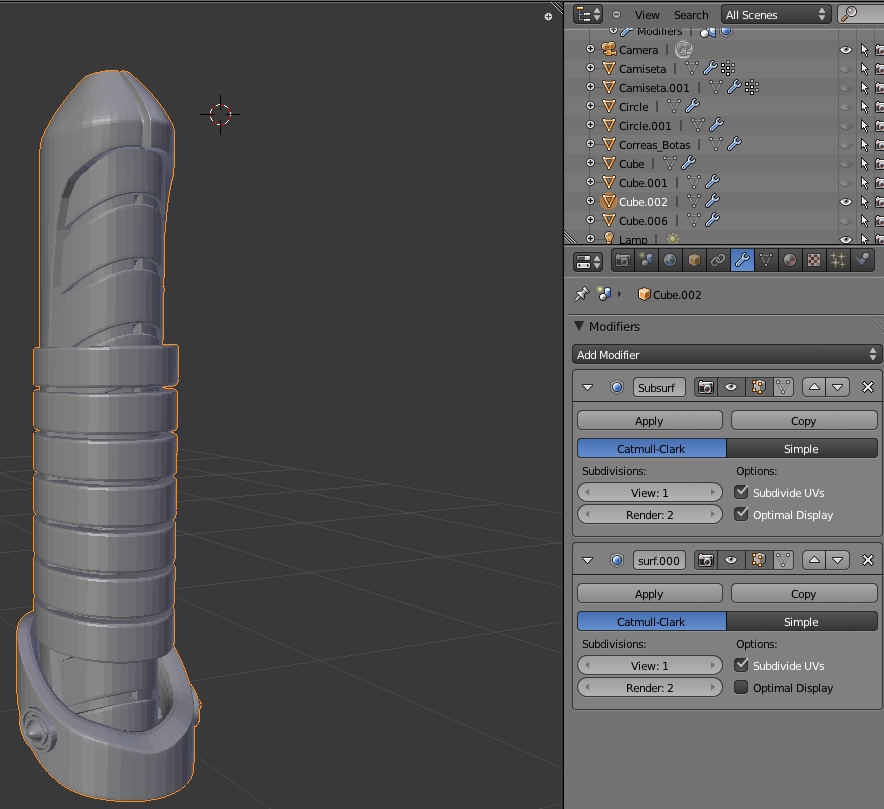This screenshot has height=809, width=884.
Task: Select Simple type for surf.000 modifier
Action: (x=802, y=622)
